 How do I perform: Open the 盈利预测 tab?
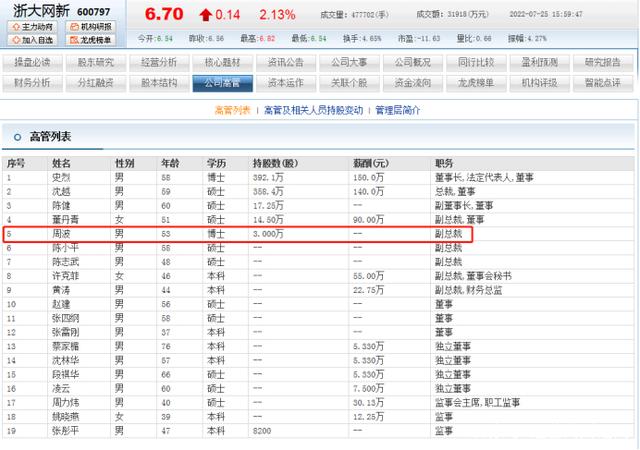(540, 62)
